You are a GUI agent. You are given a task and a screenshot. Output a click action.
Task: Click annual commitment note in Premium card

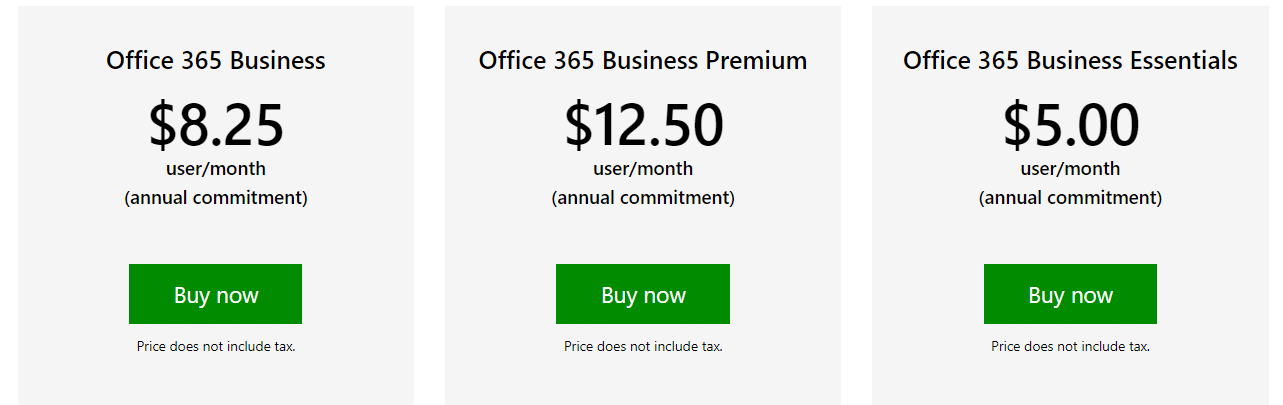(643, 197)
